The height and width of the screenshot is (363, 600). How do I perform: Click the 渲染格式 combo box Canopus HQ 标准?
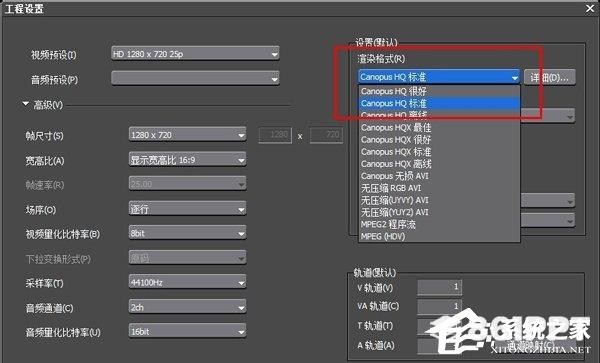click(x=439, y=77)
